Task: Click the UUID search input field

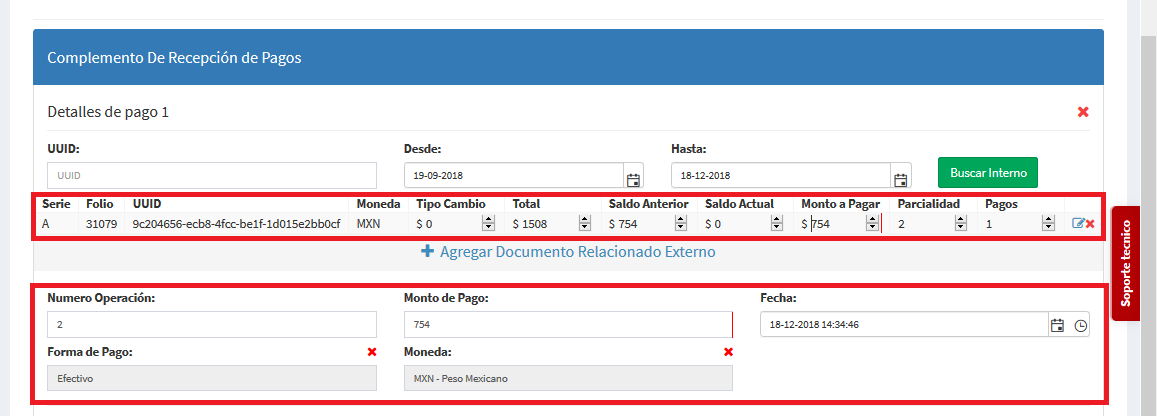Action: [212, 174]
